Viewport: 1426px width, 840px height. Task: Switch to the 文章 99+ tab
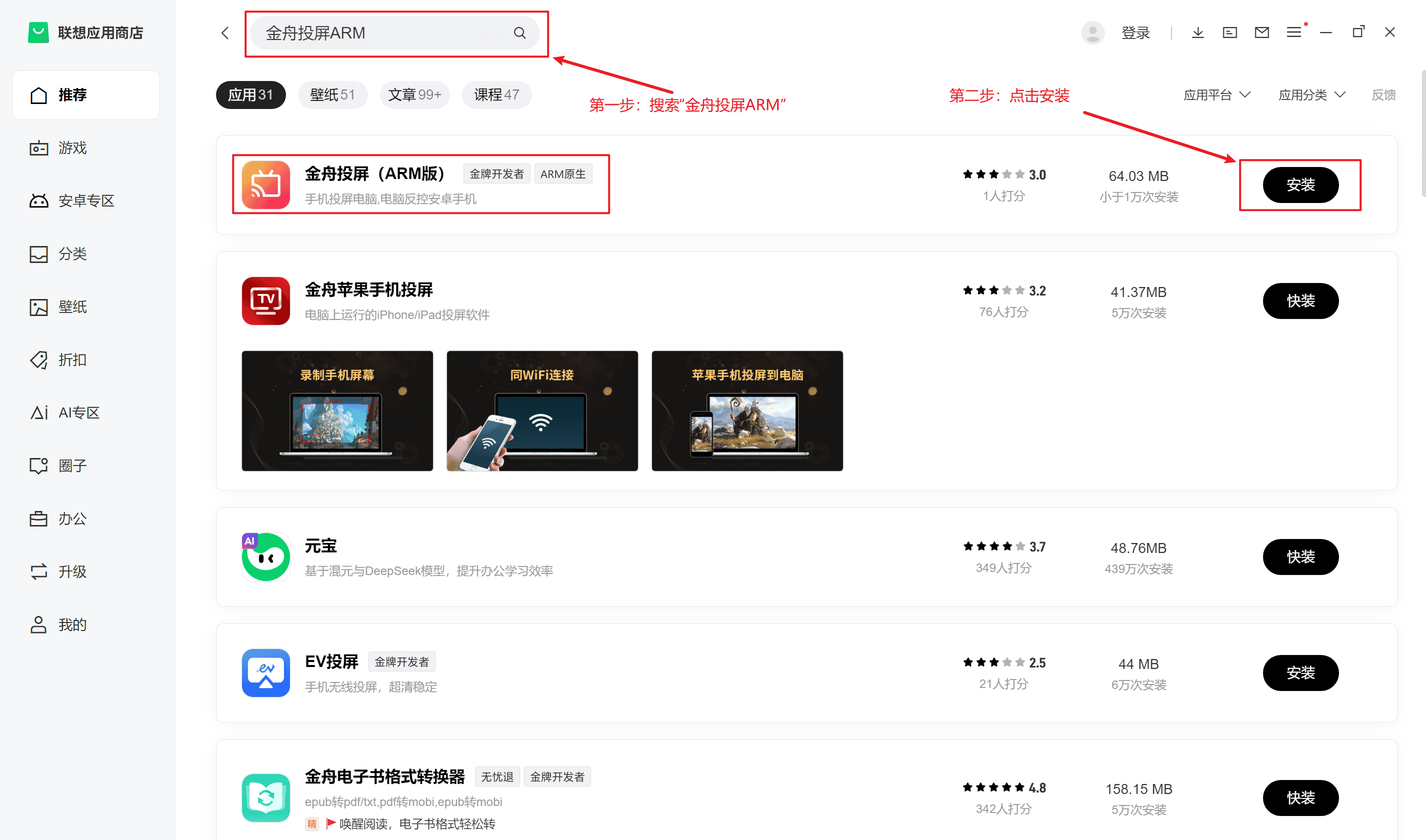click(x=414, y=94)
